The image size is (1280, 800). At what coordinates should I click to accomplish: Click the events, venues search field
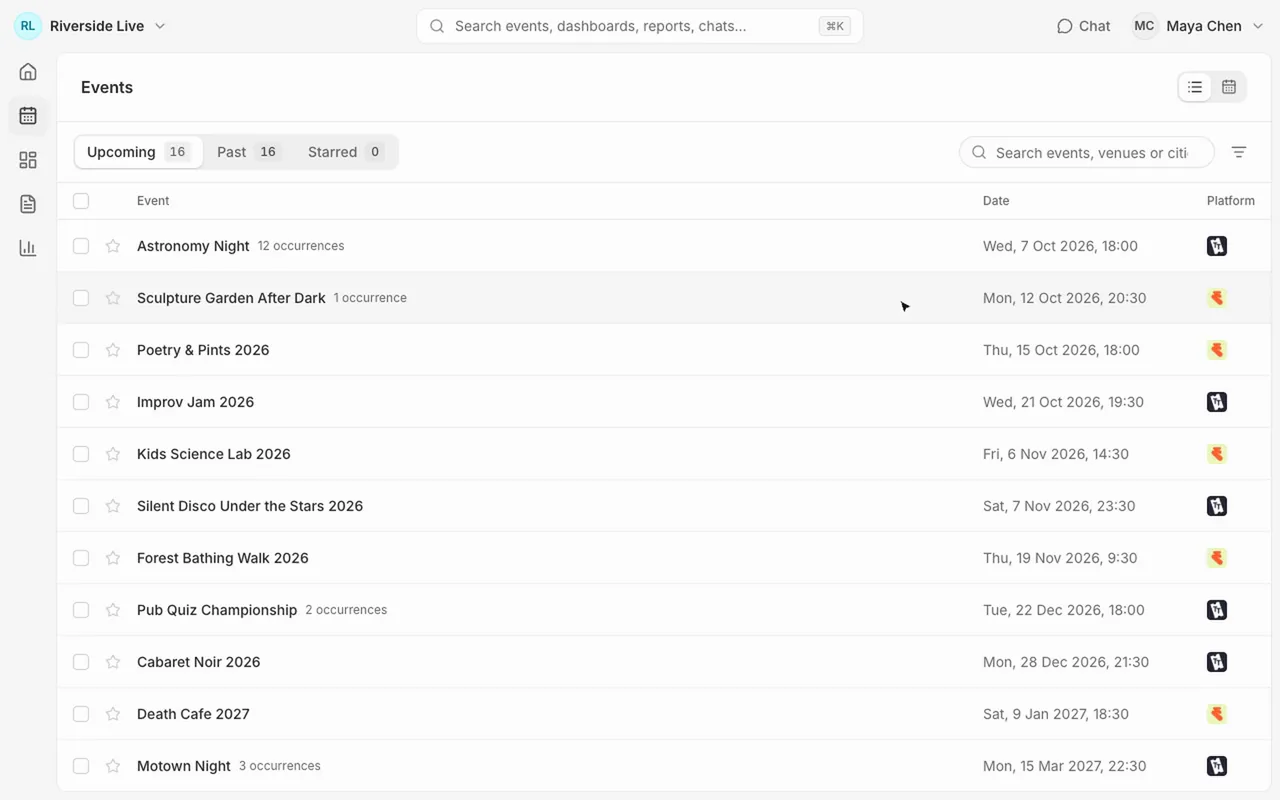1087,152
